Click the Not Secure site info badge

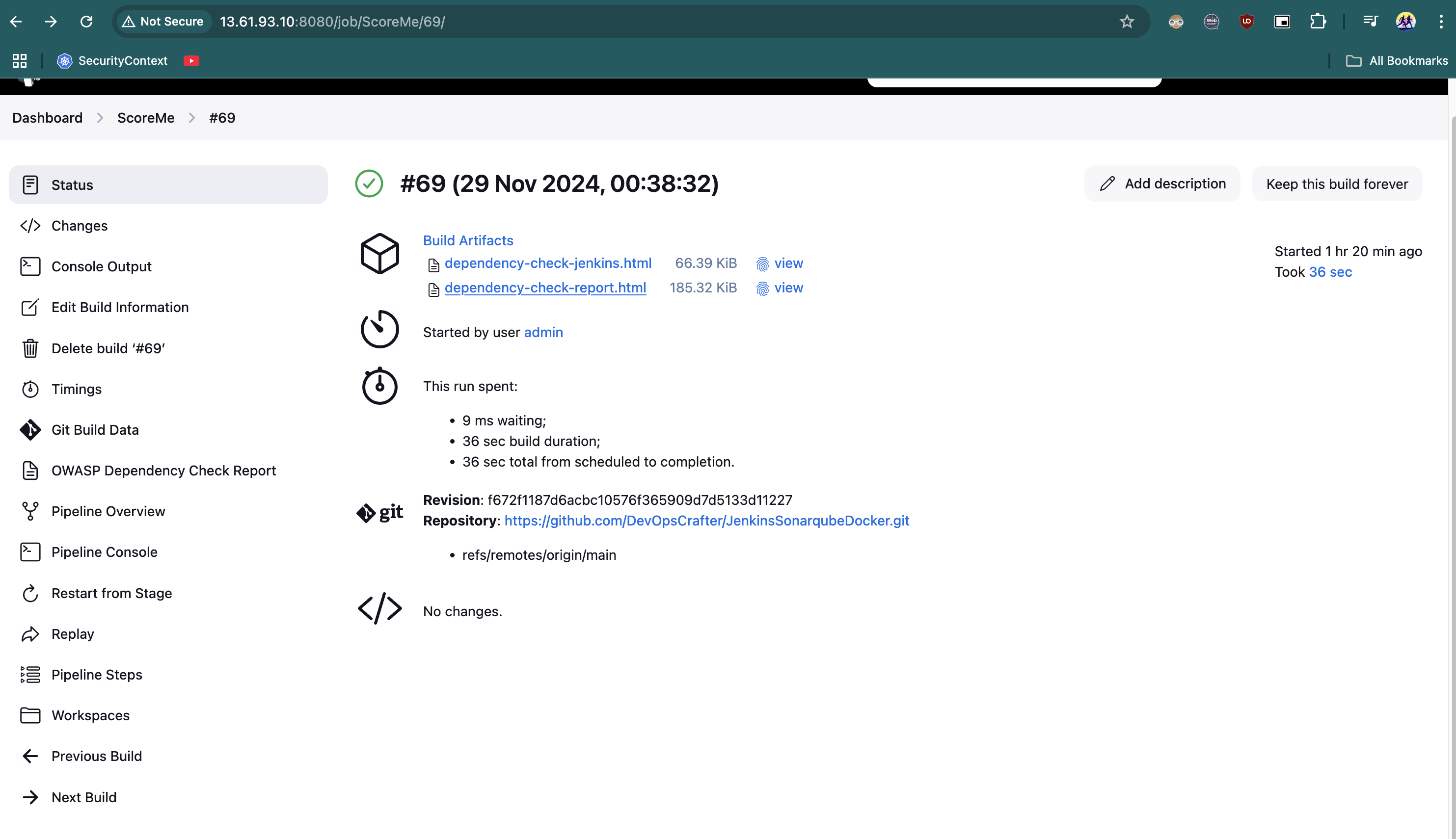tap(163, 22)
